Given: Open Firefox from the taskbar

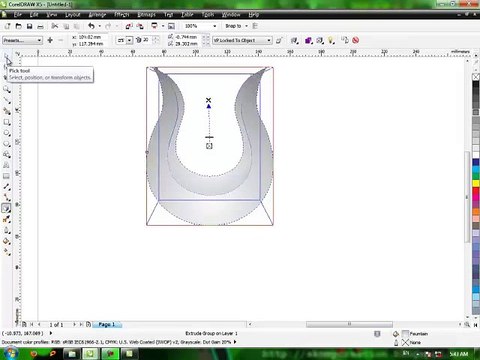Looking at the screenshot, I should [34, 354].
